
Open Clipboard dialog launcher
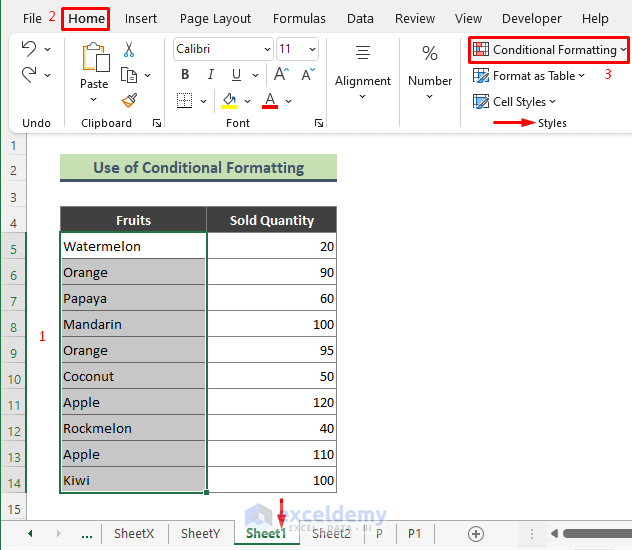157,123
